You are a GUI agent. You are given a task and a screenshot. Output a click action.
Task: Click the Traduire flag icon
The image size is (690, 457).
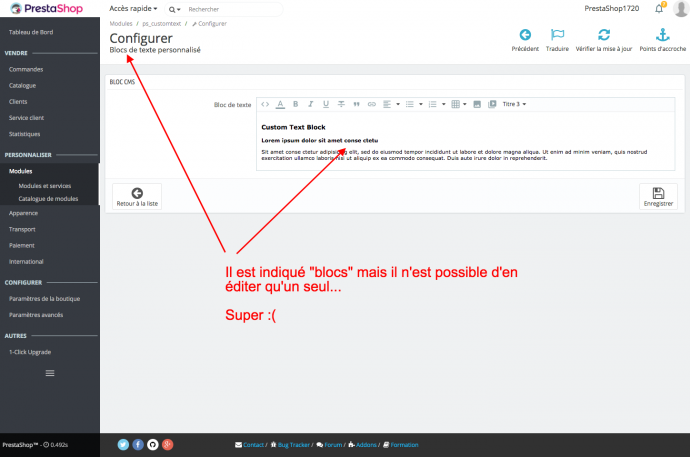(557, 35)
